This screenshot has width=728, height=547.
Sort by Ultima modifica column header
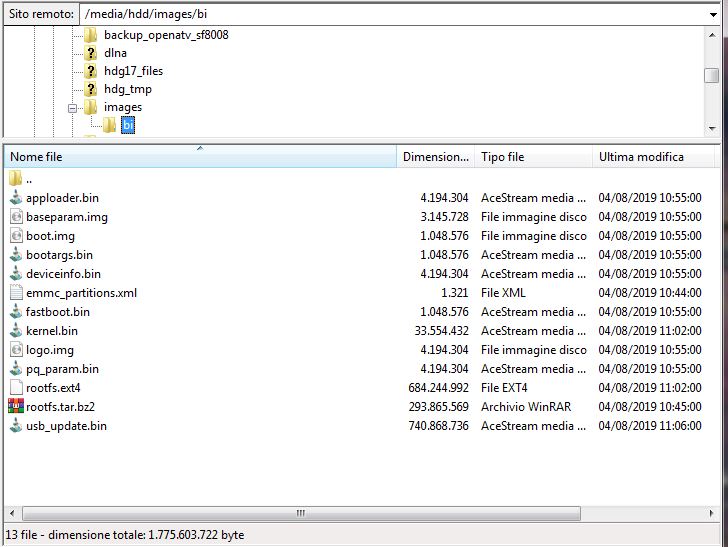653,156
